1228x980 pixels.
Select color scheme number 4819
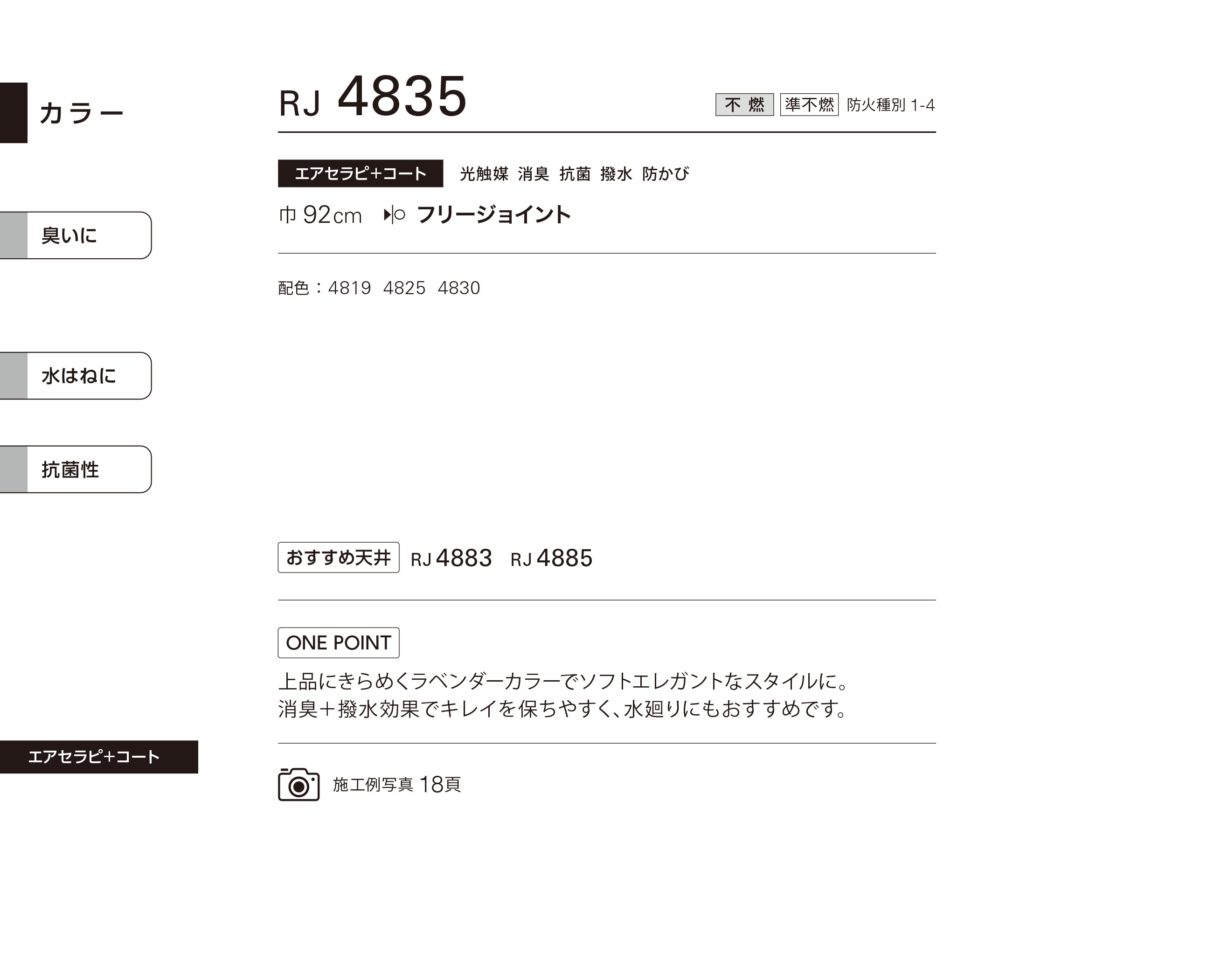click(x=349, y=288)
